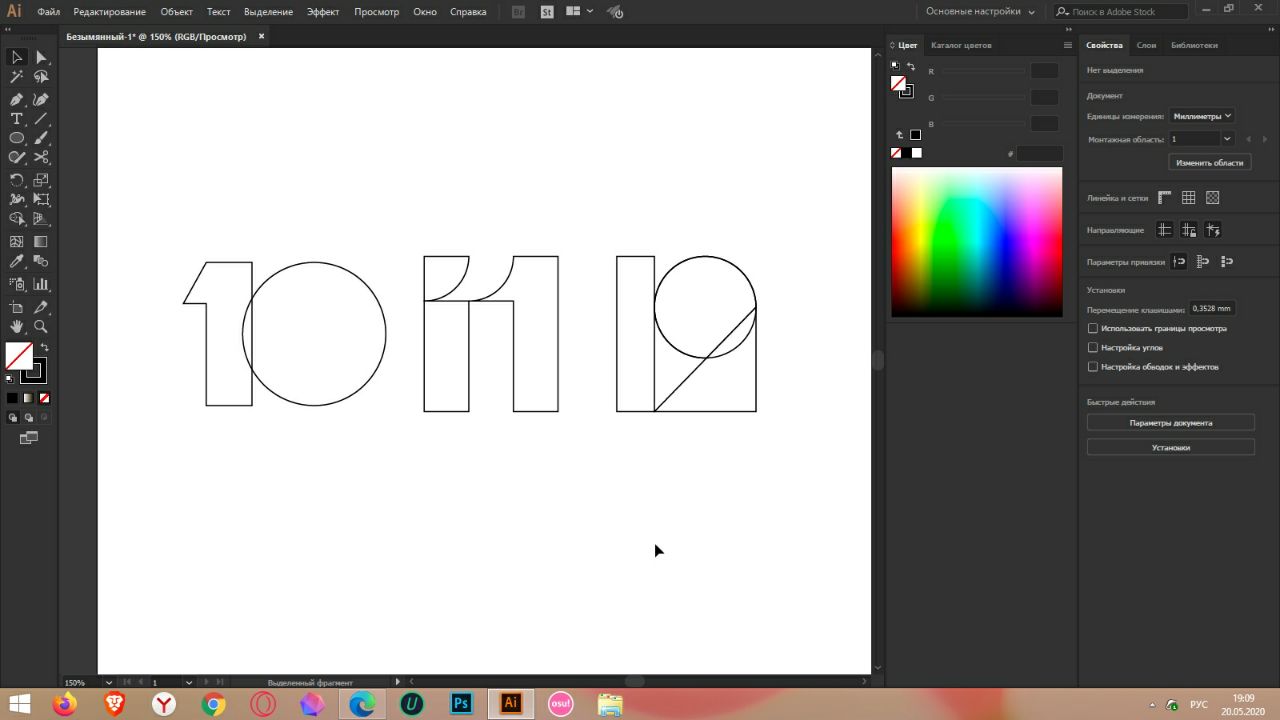
Task: Swap fill and stroke in the toolbar
Action: click(44, 347)
